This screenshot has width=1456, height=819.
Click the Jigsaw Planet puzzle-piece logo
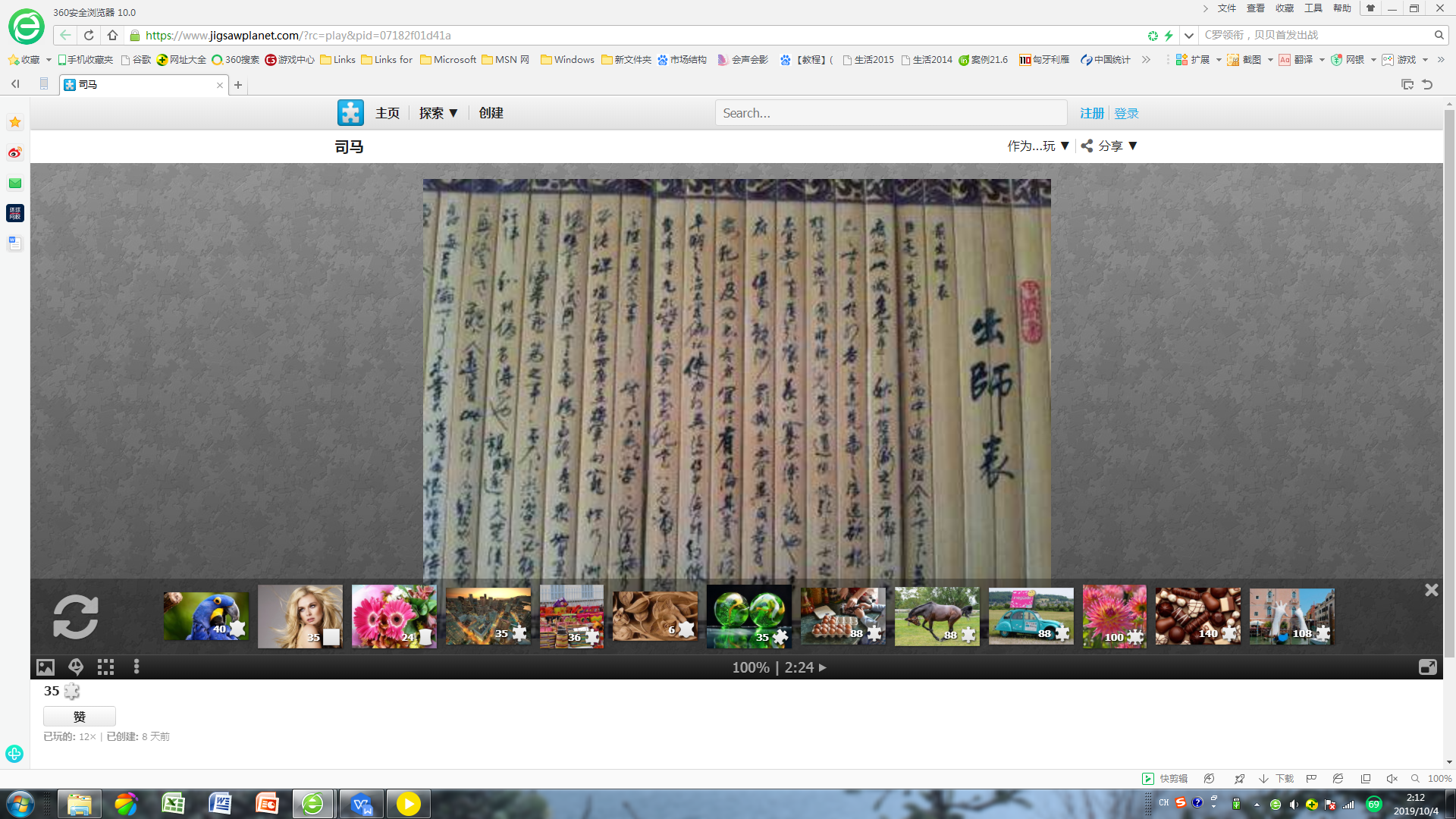[350, 113]
